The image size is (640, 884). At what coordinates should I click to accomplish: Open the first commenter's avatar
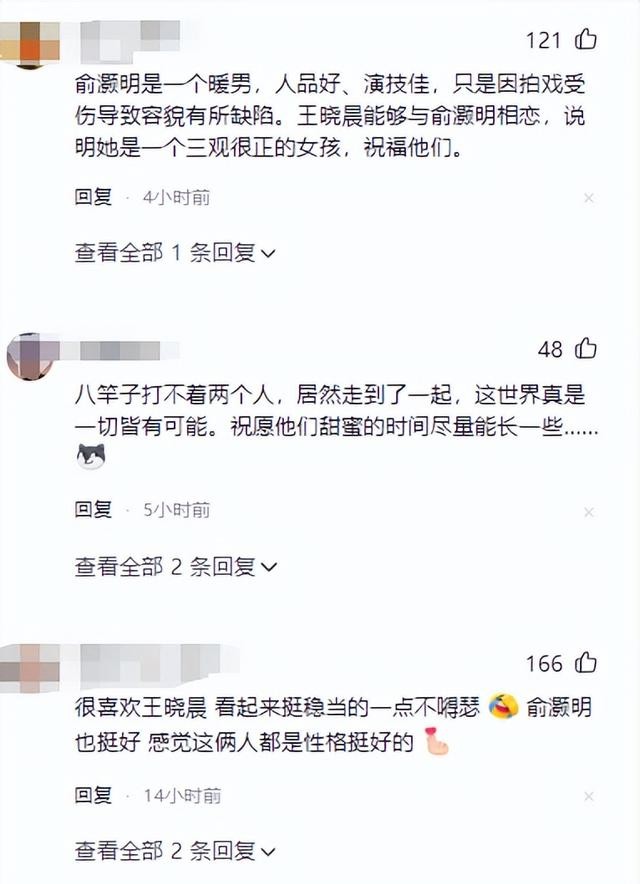coord(29,44)
